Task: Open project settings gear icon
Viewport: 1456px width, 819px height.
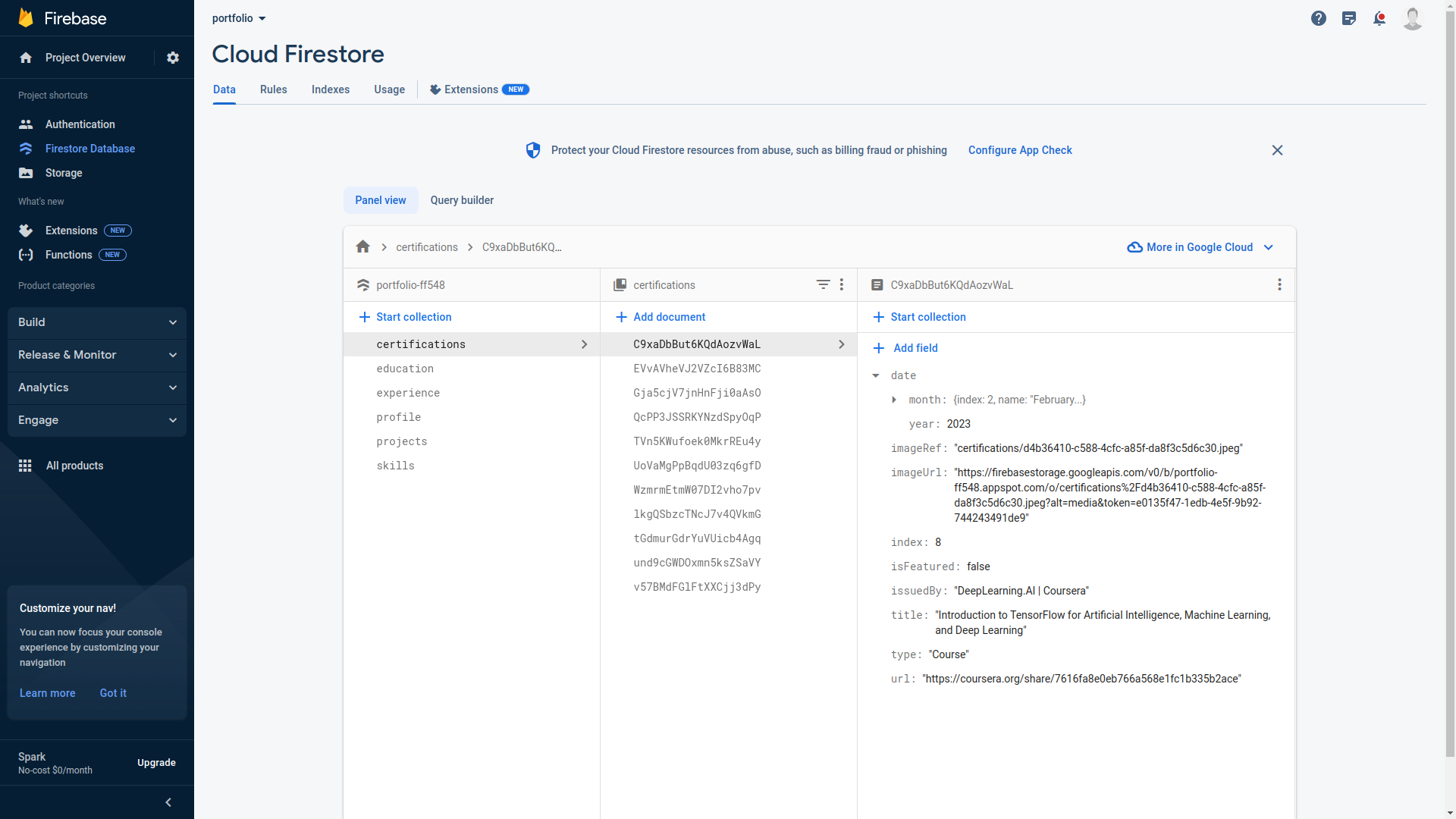Action: (173, 58)
